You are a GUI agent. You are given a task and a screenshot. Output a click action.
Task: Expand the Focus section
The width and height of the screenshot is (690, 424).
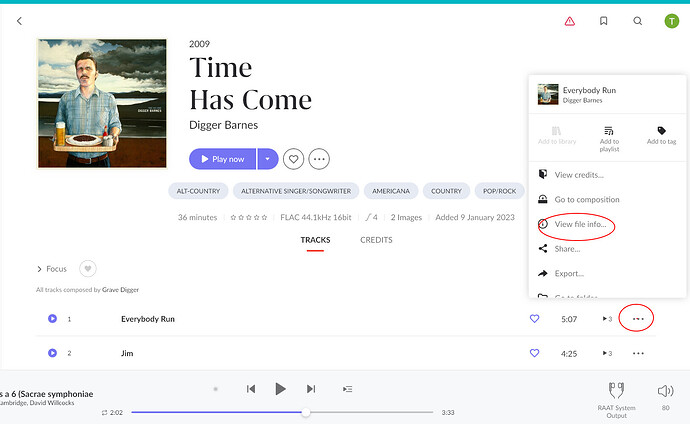pos(52,269)
